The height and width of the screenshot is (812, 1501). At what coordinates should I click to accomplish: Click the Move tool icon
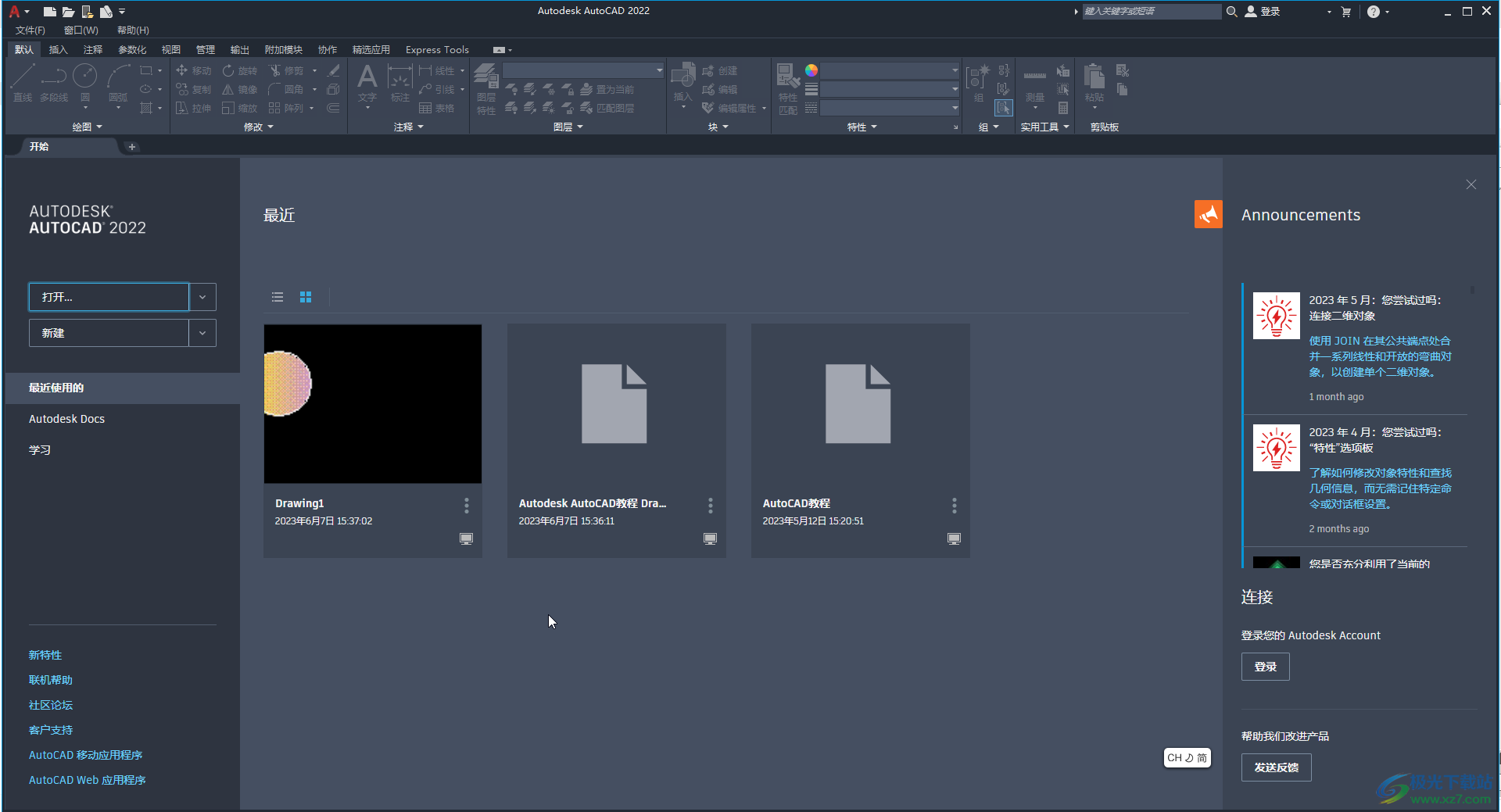coord(181,70)
